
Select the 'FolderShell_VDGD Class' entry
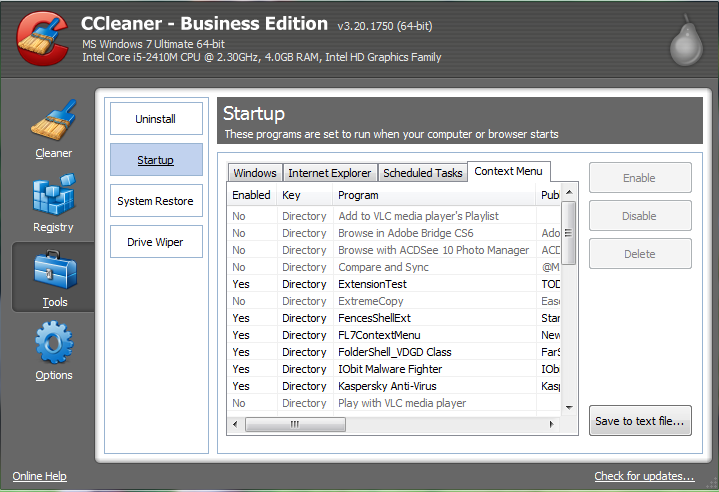(x=394, y=352)
